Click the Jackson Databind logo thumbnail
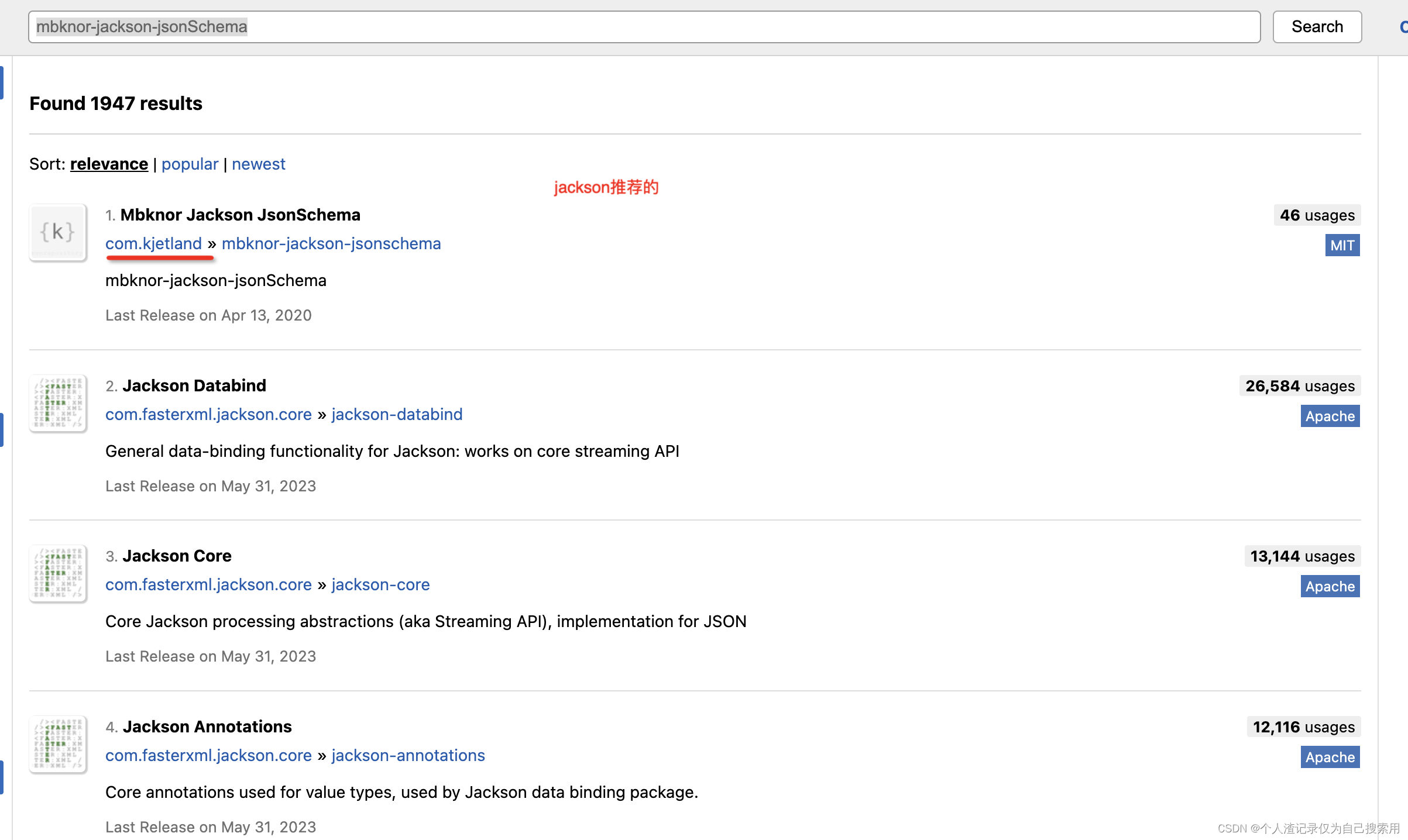The height and width of the screenshot is (840, 1408). [x=57, y=403]
